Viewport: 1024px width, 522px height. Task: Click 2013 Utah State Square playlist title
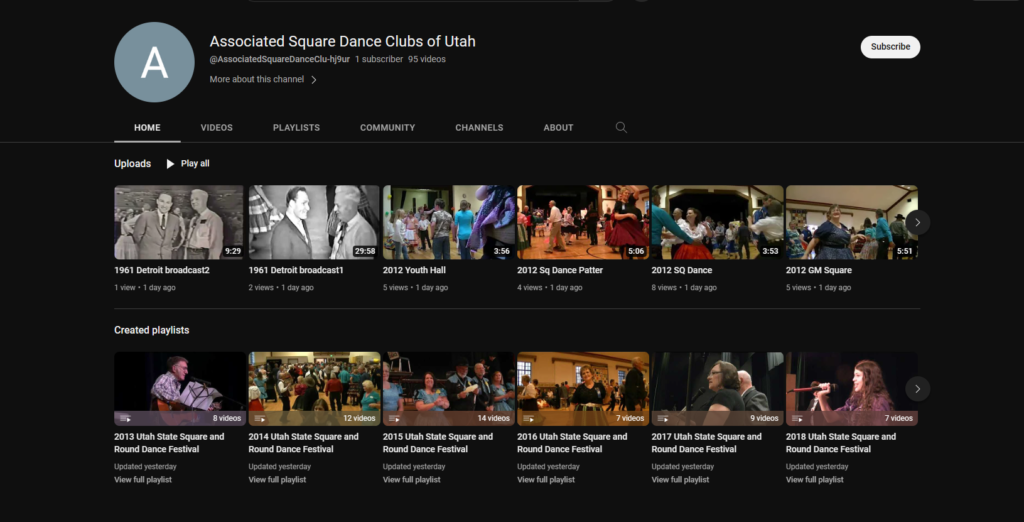(169, 443)
